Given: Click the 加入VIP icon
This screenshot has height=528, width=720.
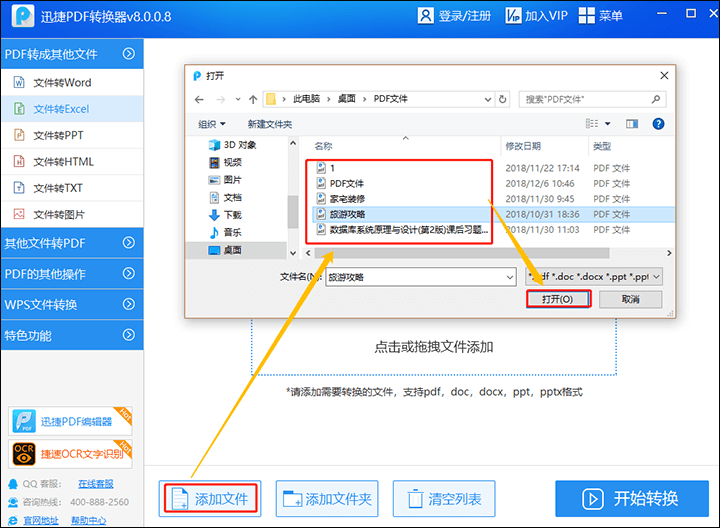Looking at the screenshot, I should 513,16.
